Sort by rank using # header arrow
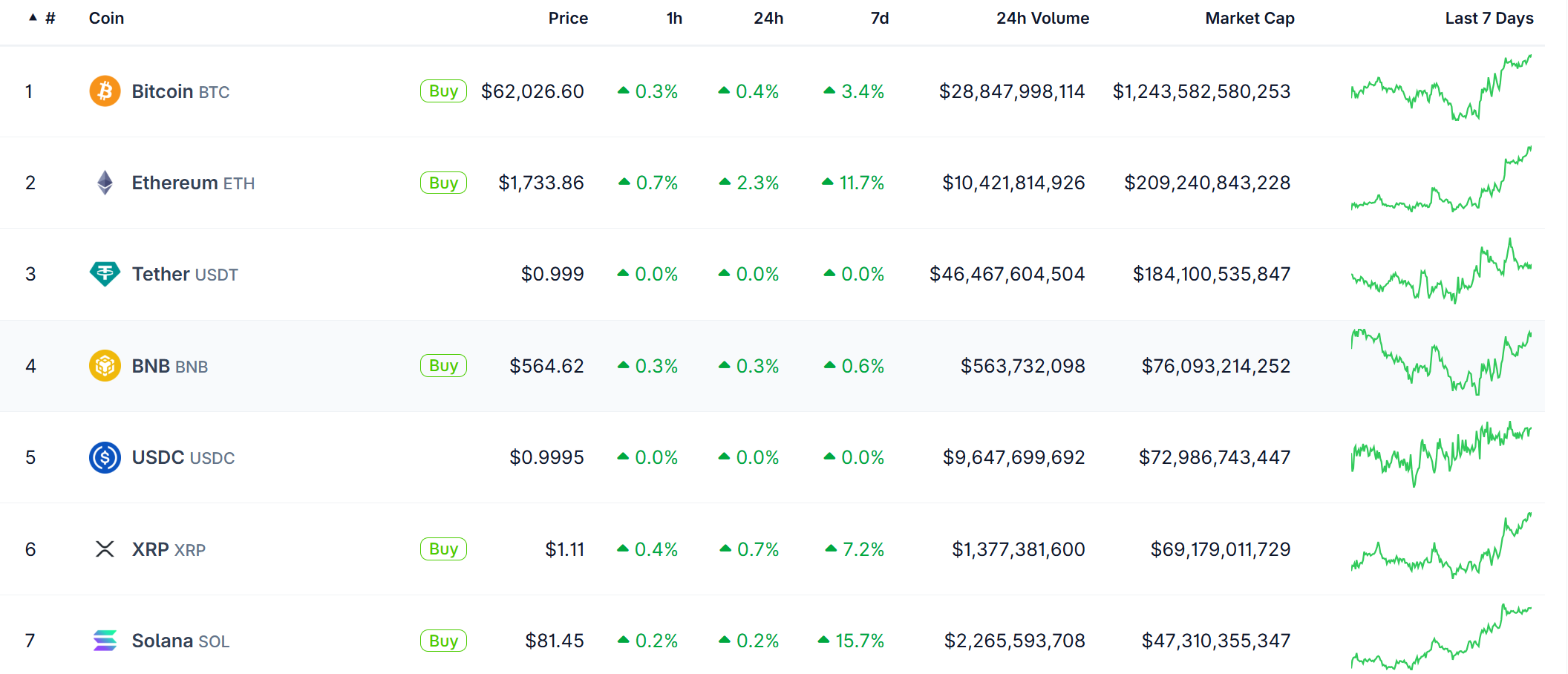 tap(42, 18)
